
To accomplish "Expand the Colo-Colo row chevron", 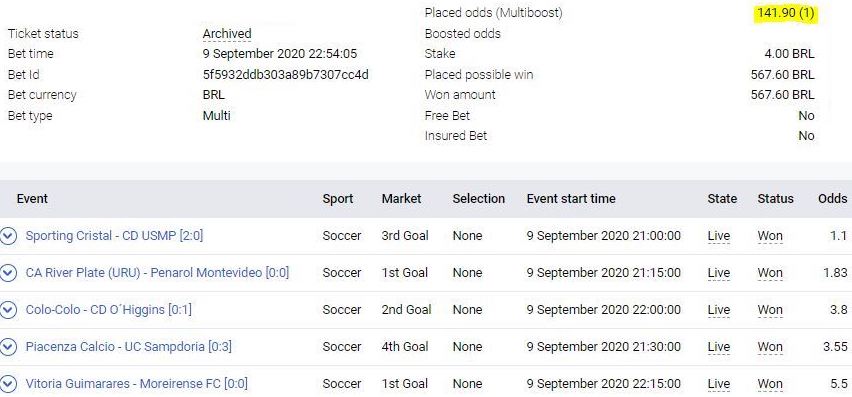I will [8, 310].
